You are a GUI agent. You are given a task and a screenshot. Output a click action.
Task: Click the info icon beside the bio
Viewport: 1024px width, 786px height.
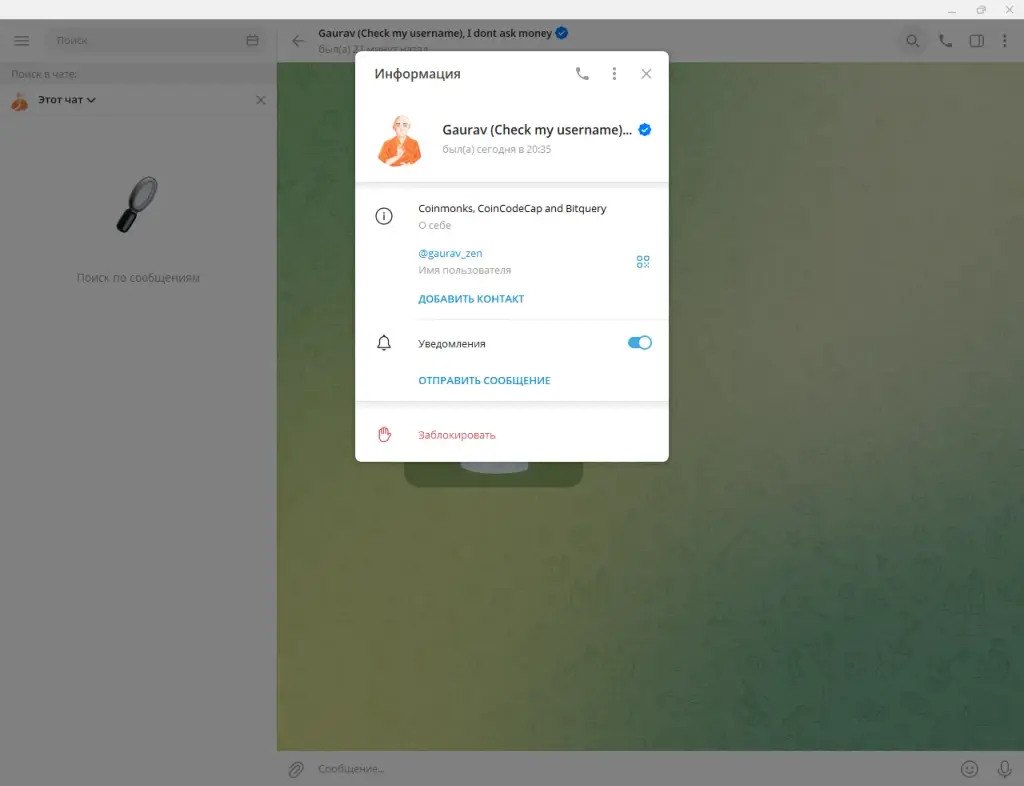[384, 215]
